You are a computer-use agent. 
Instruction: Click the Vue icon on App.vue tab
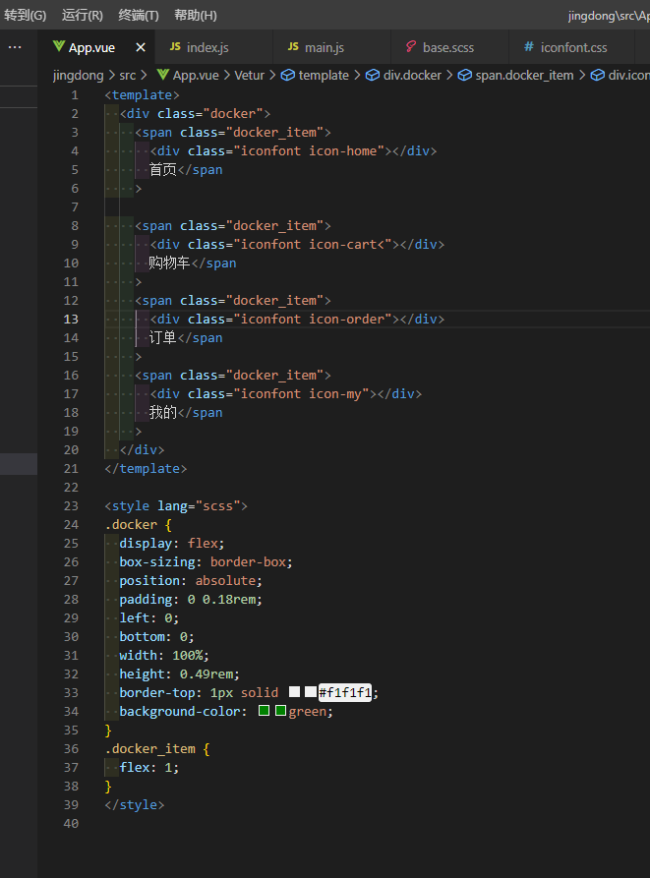pos(58,46)
